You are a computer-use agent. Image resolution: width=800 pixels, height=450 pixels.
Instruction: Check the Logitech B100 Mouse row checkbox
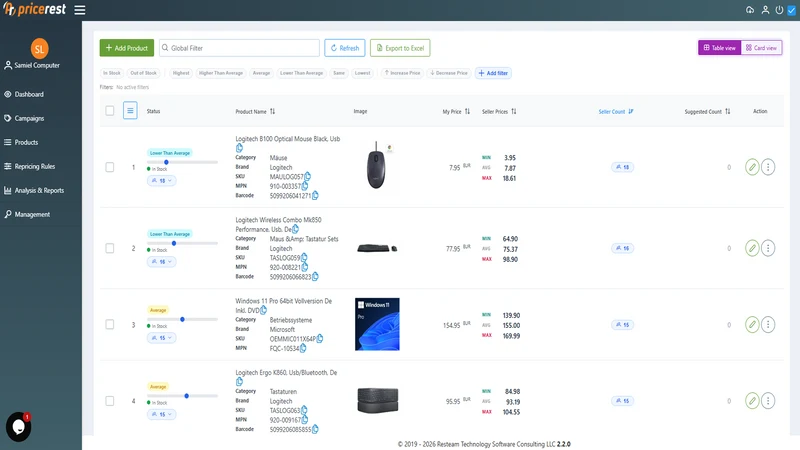tap(110, 167)
